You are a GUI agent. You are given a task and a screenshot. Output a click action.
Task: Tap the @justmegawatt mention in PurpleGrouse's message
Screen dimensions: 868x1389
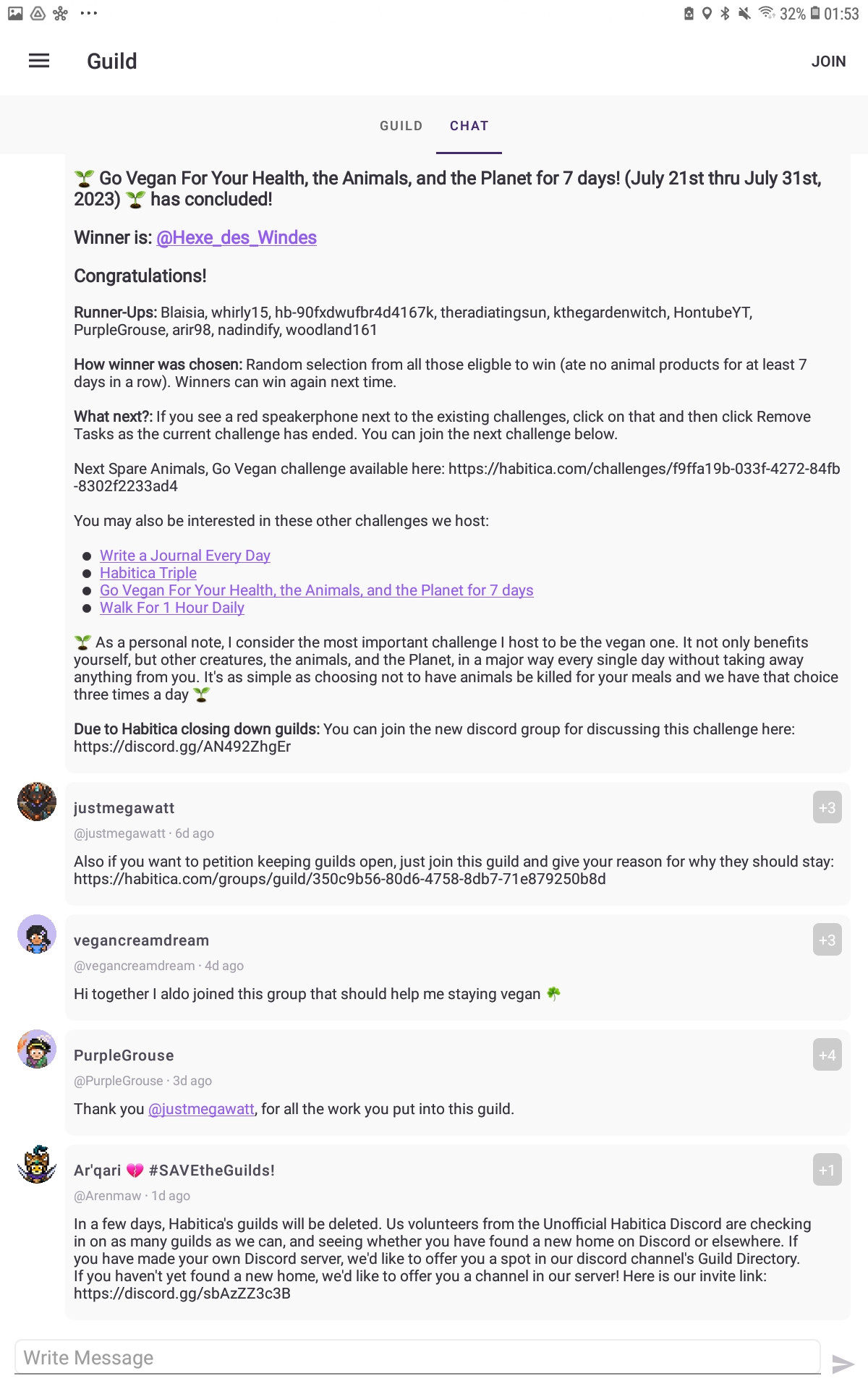pos(201,1109)
